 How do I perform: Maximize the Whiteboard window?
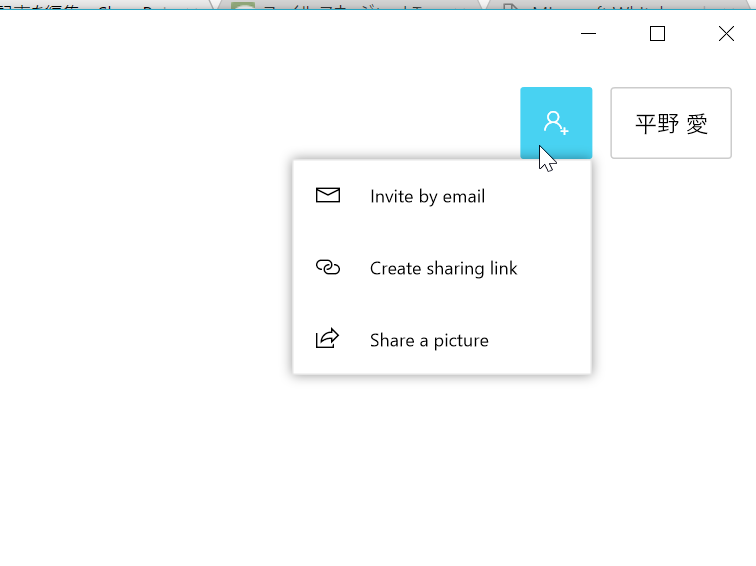[x=657, y=34]
